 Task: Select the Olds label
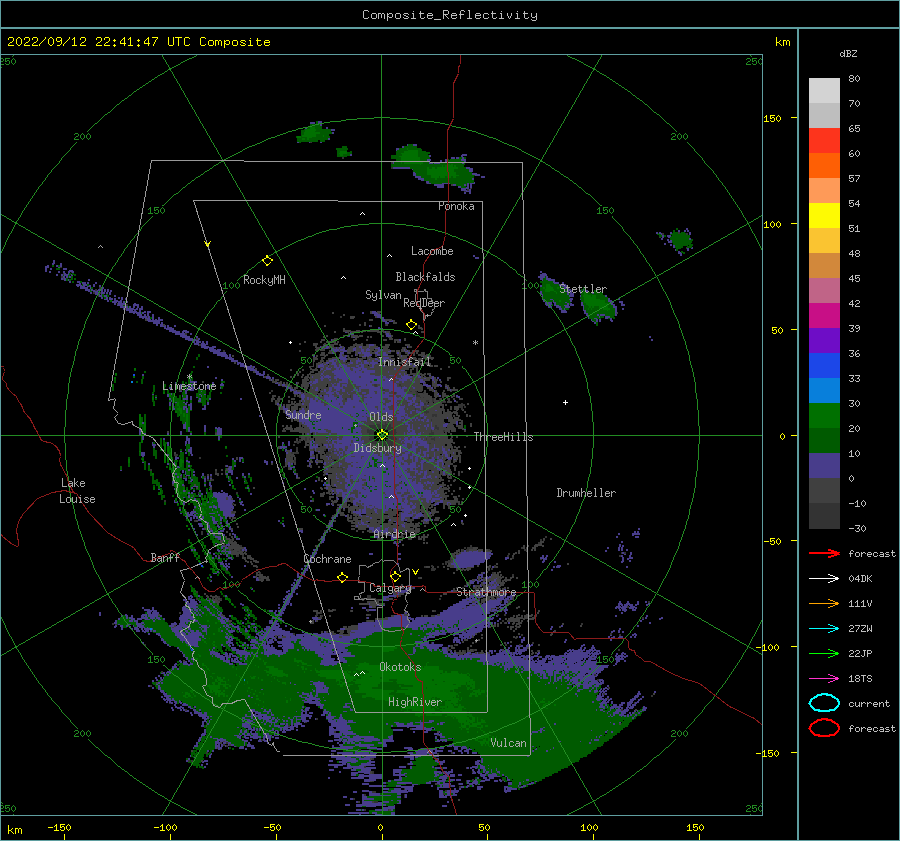[x=381, y=417]
